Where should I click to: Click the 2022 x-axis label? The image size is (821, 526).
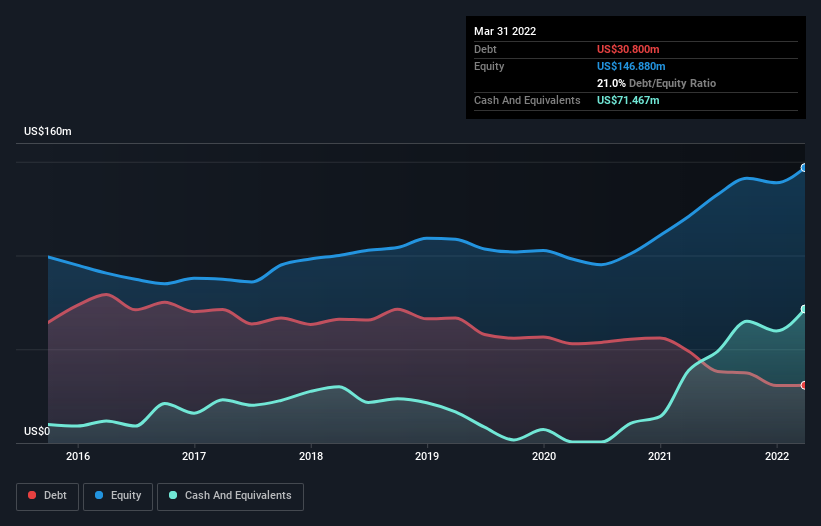(777, 456)
